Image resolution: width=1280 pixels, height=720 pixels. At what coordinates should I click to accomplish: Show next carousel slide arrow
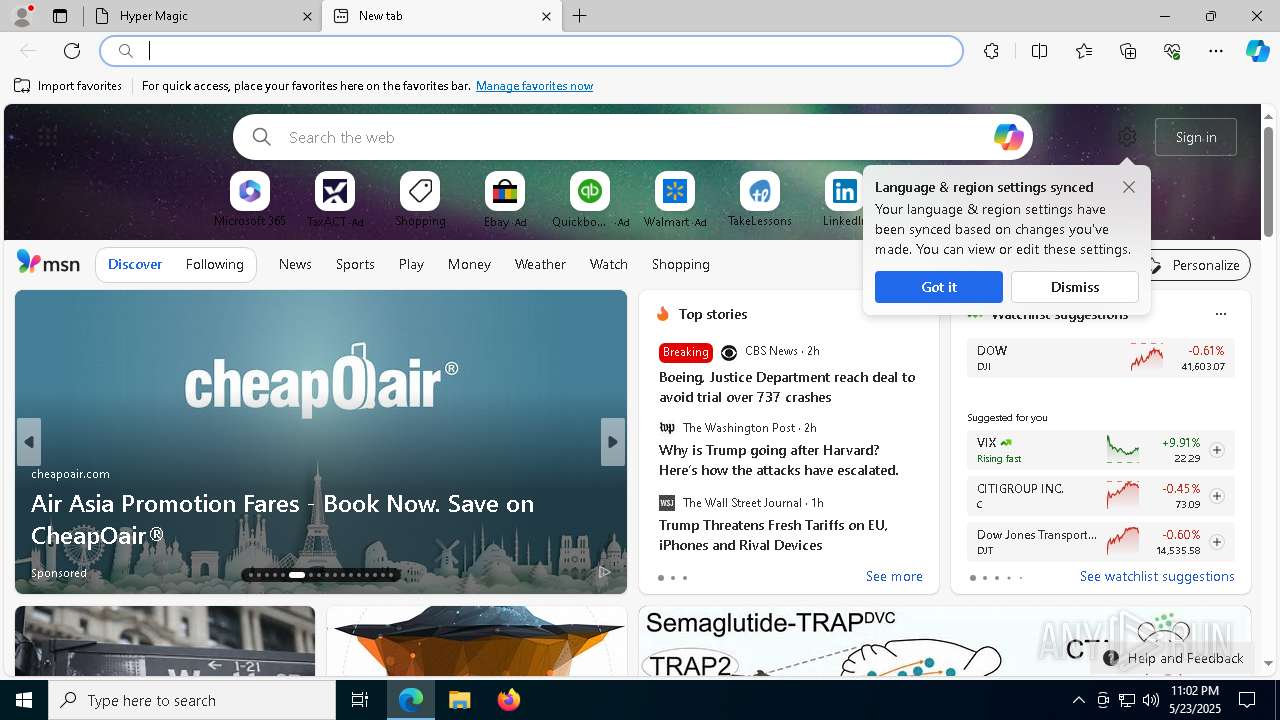613,442
